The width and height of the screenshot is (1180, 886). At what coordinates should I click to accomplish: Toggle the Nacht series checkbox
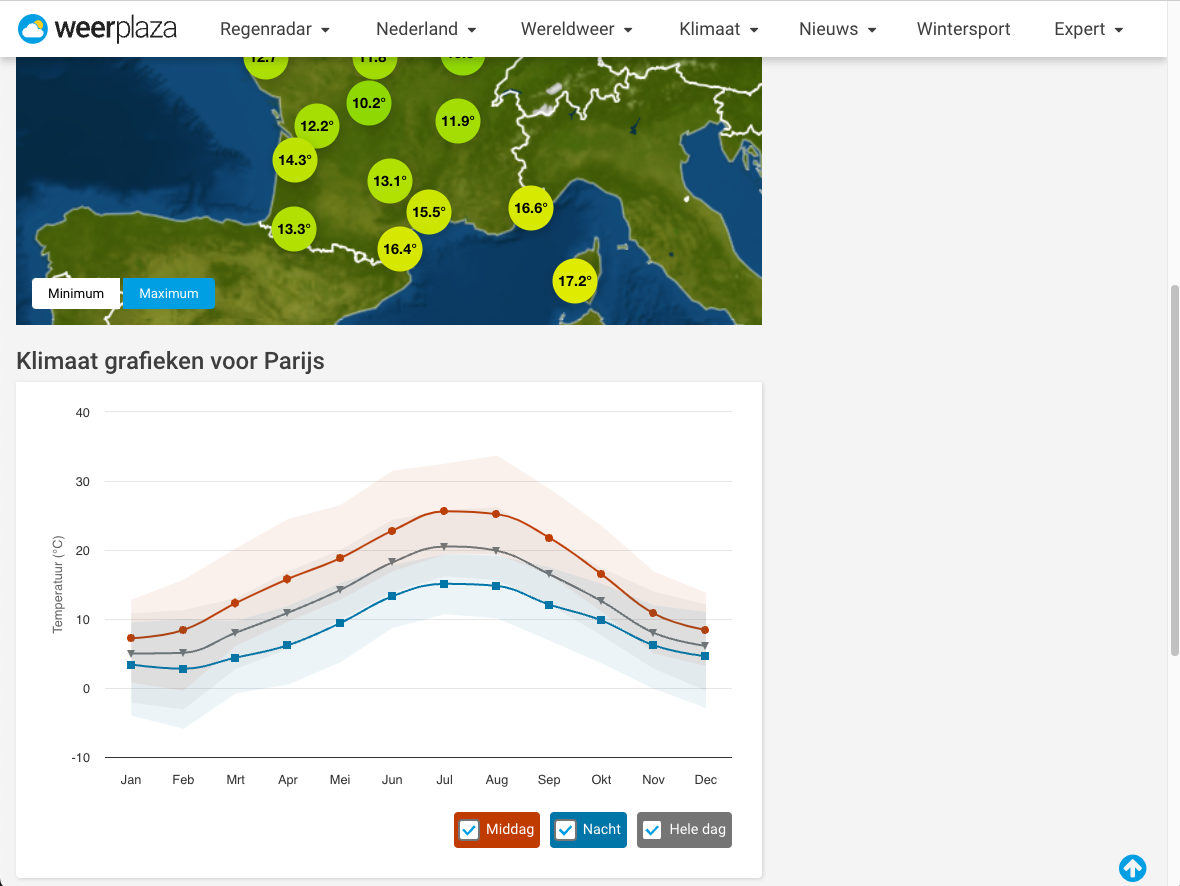[565, 830]
